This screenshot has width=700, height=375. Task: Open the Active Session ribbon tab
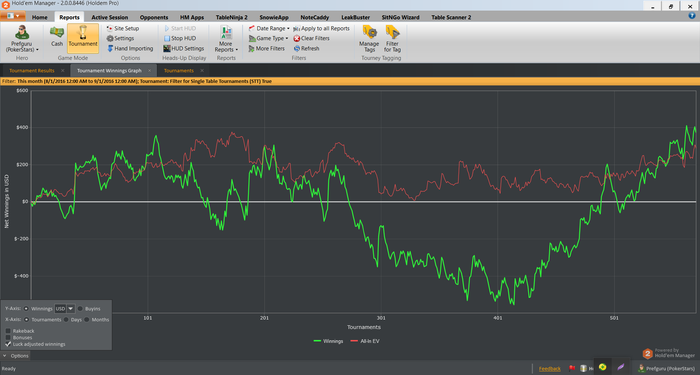(x=109, y=17)
